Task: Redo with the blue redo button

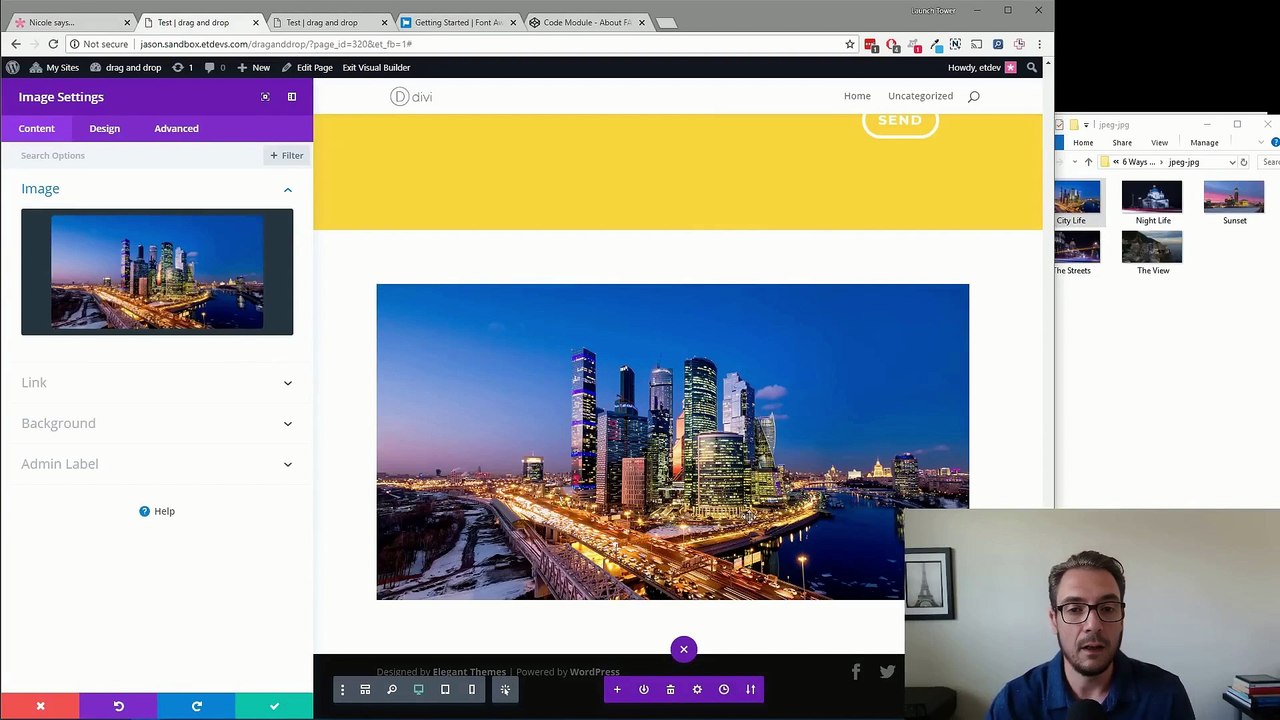Action: [196, 706]
